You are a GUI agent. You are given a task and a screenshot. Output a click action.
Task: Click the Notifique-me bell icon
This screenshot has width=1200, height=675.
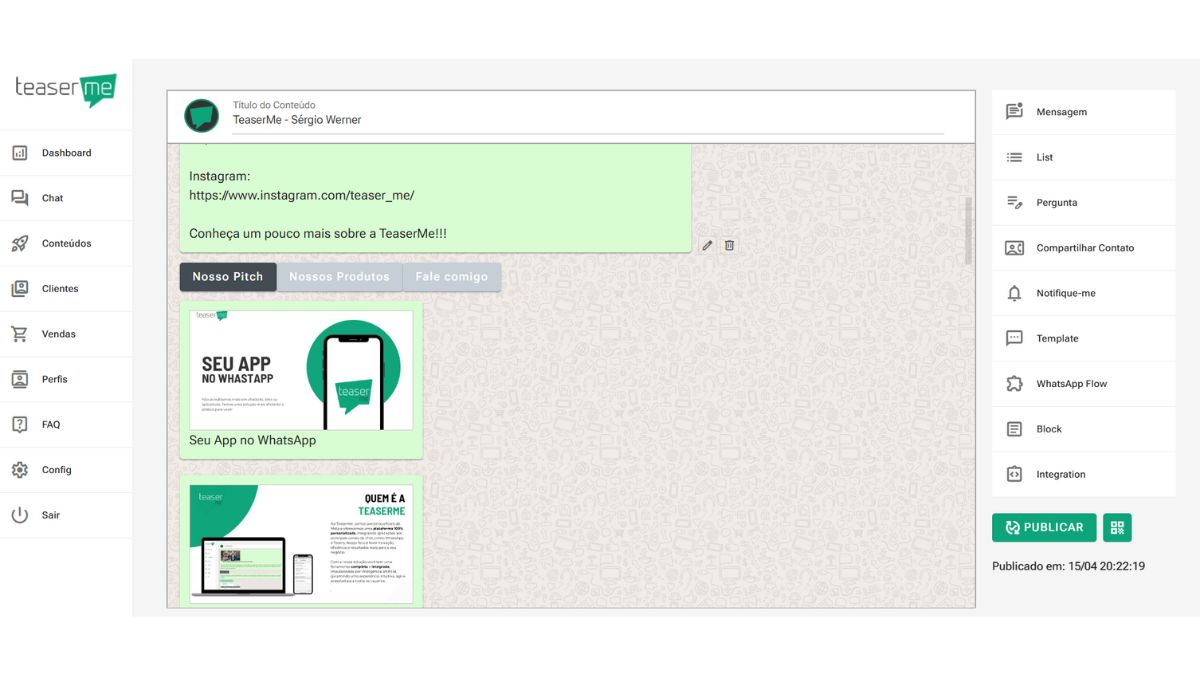click(x=1014, y=293)
